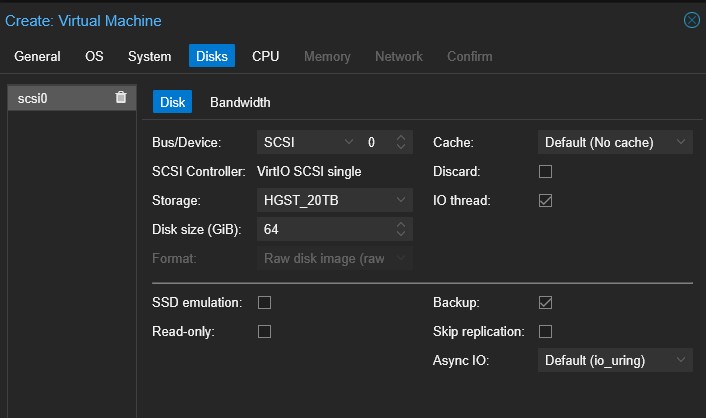The width and height of the screenshot is (706, 418).
Task: Toggle the IO thread checkbox
Action: 545,200
